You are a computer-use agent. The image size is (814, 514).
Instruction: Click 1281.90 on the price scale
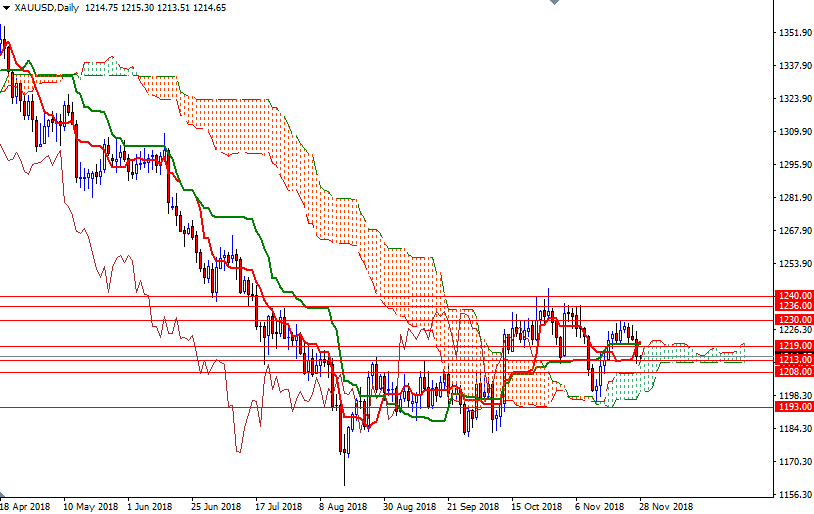[x=794, y=198]
